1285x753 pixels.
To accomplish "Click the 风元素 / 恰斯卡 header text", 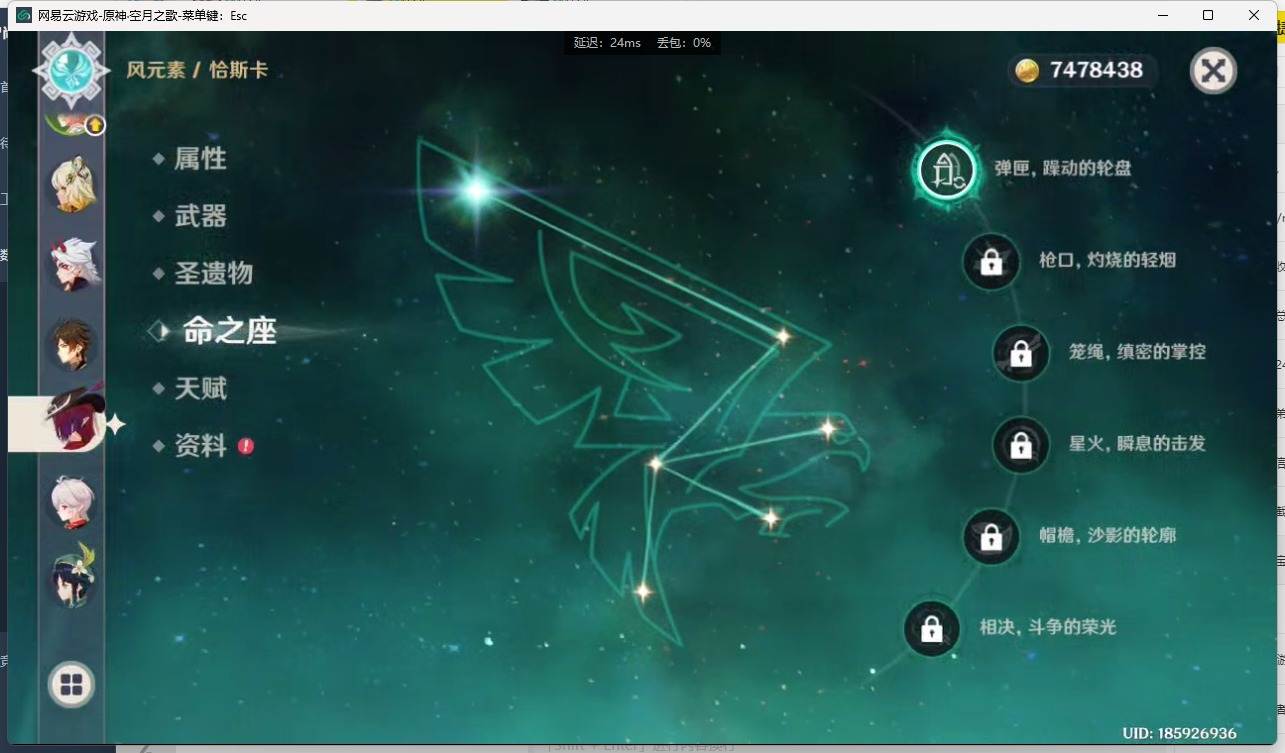I will (x=197, y=70).
